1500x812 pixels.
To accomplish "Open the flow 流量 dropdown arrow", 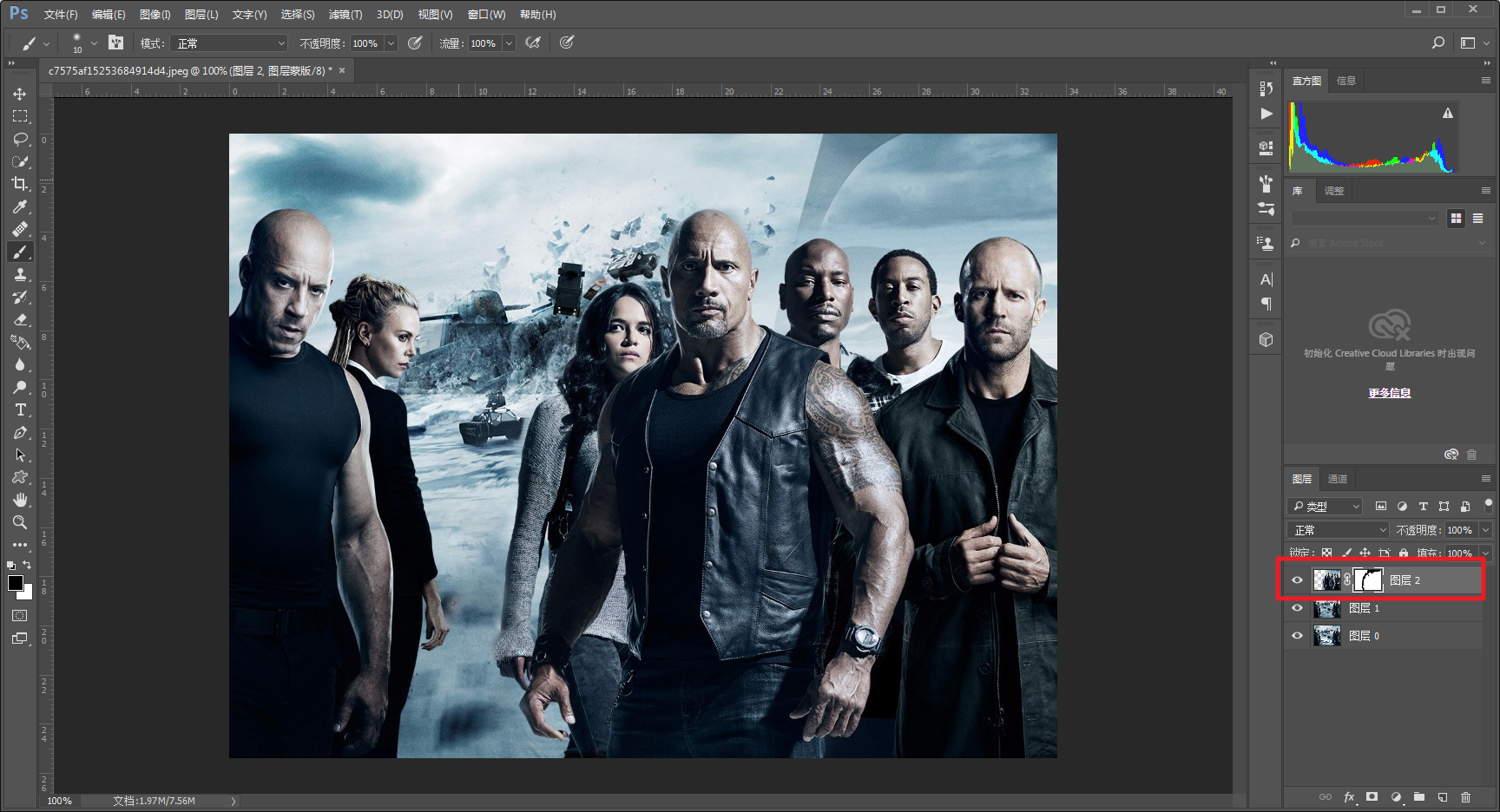I will [509, 43].
